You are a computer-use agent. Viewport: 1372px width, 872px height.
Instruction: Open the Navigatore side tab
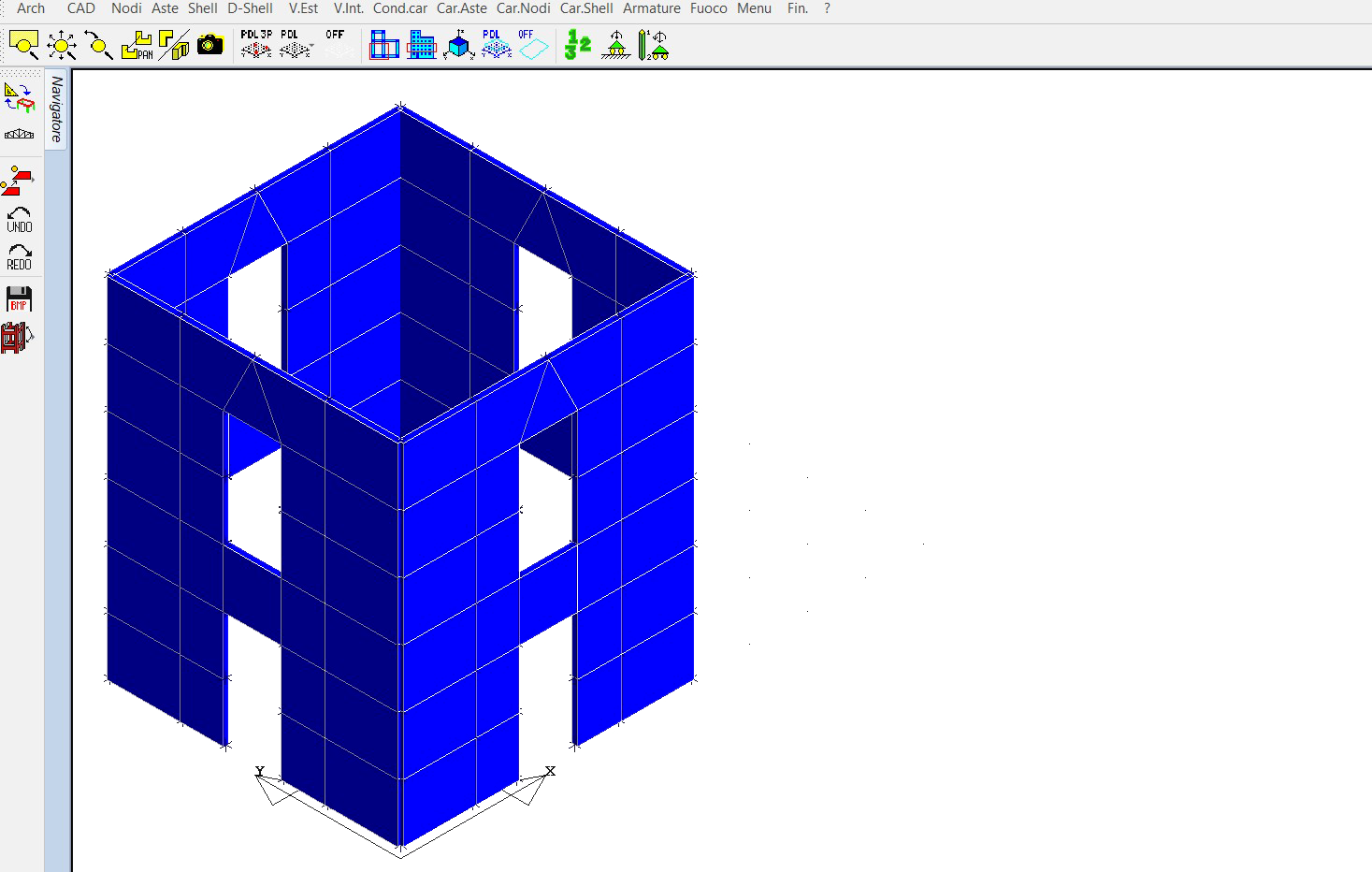pyautogui.click(x=56, y=109)
